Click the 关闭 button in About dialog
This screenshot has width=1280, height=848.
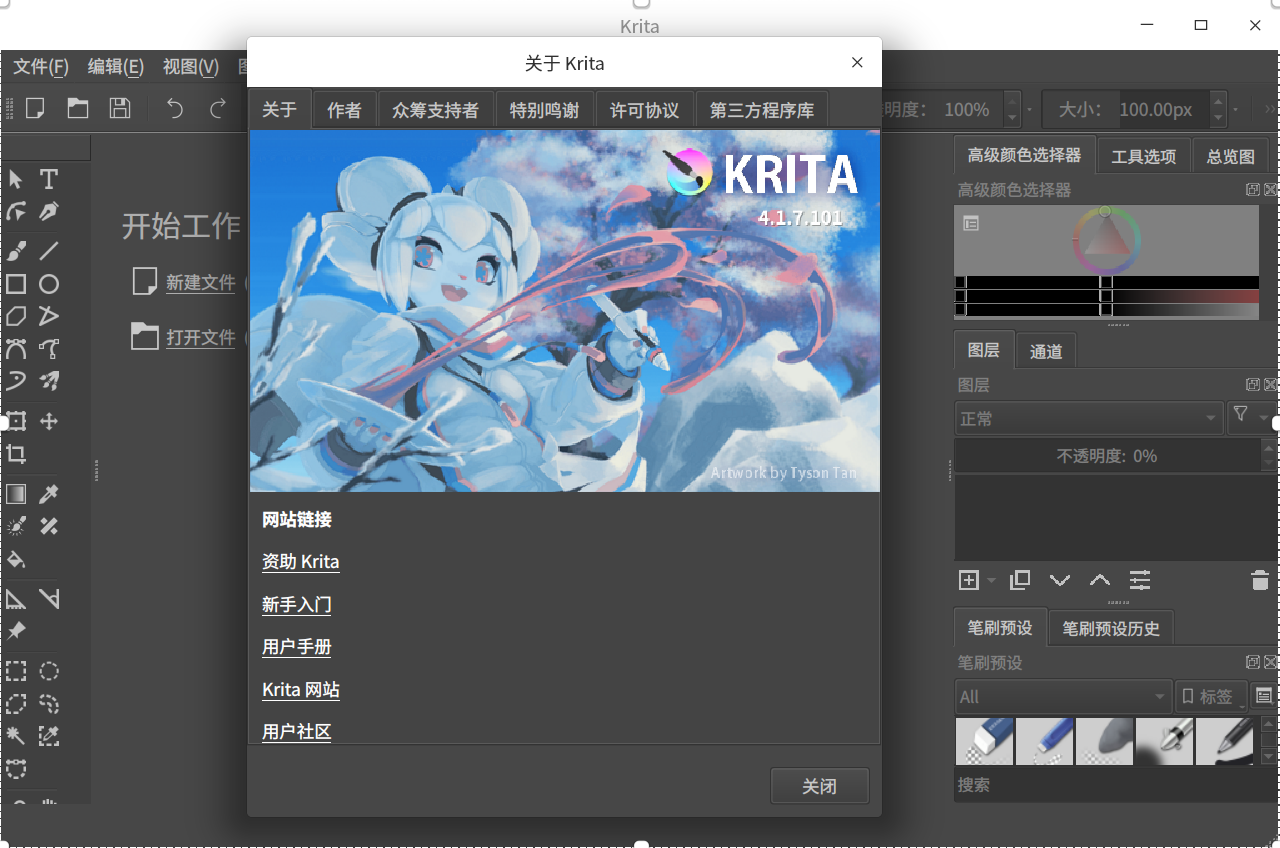tap(820, 786)
